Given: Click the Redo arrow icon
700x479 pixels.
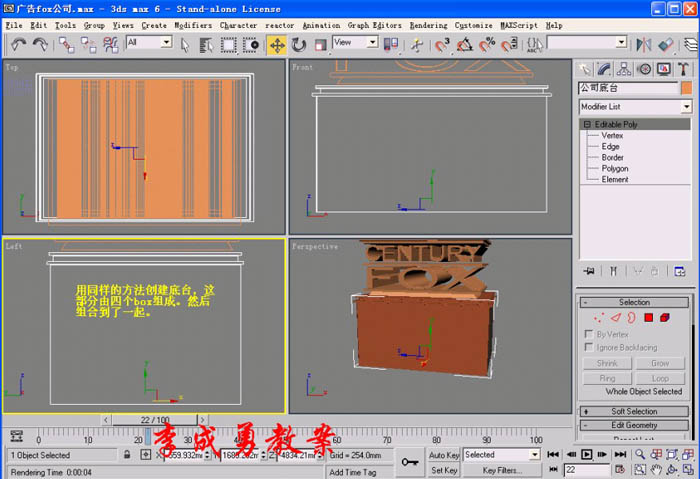Looking at the screenshot, I should click(41, 45).
